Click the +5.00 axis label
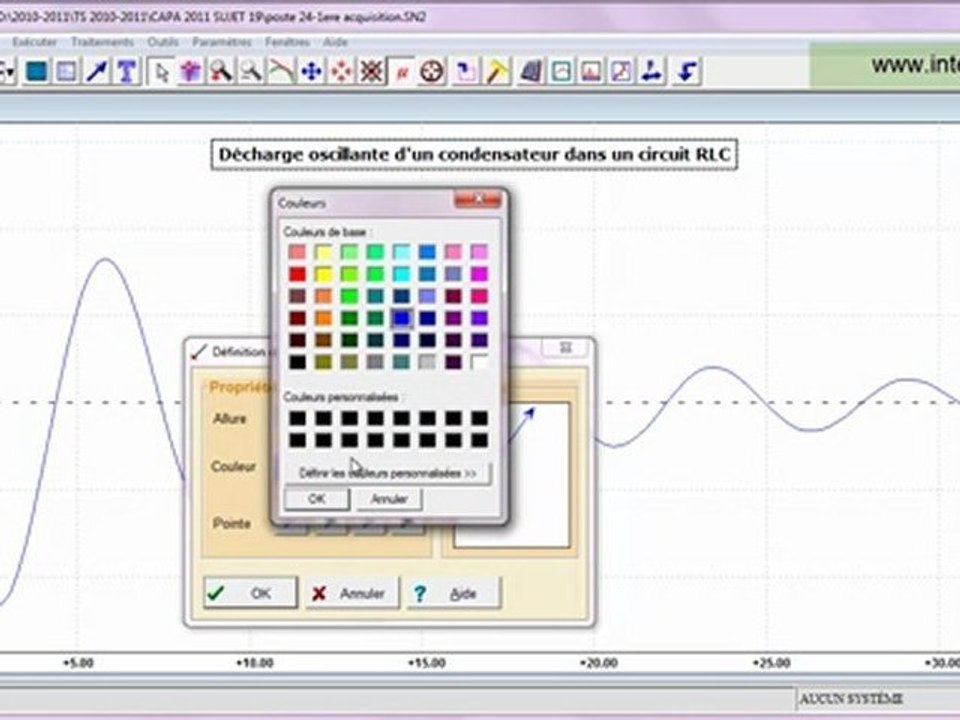Viewport: 960px width, 720px height. [78, 663]
